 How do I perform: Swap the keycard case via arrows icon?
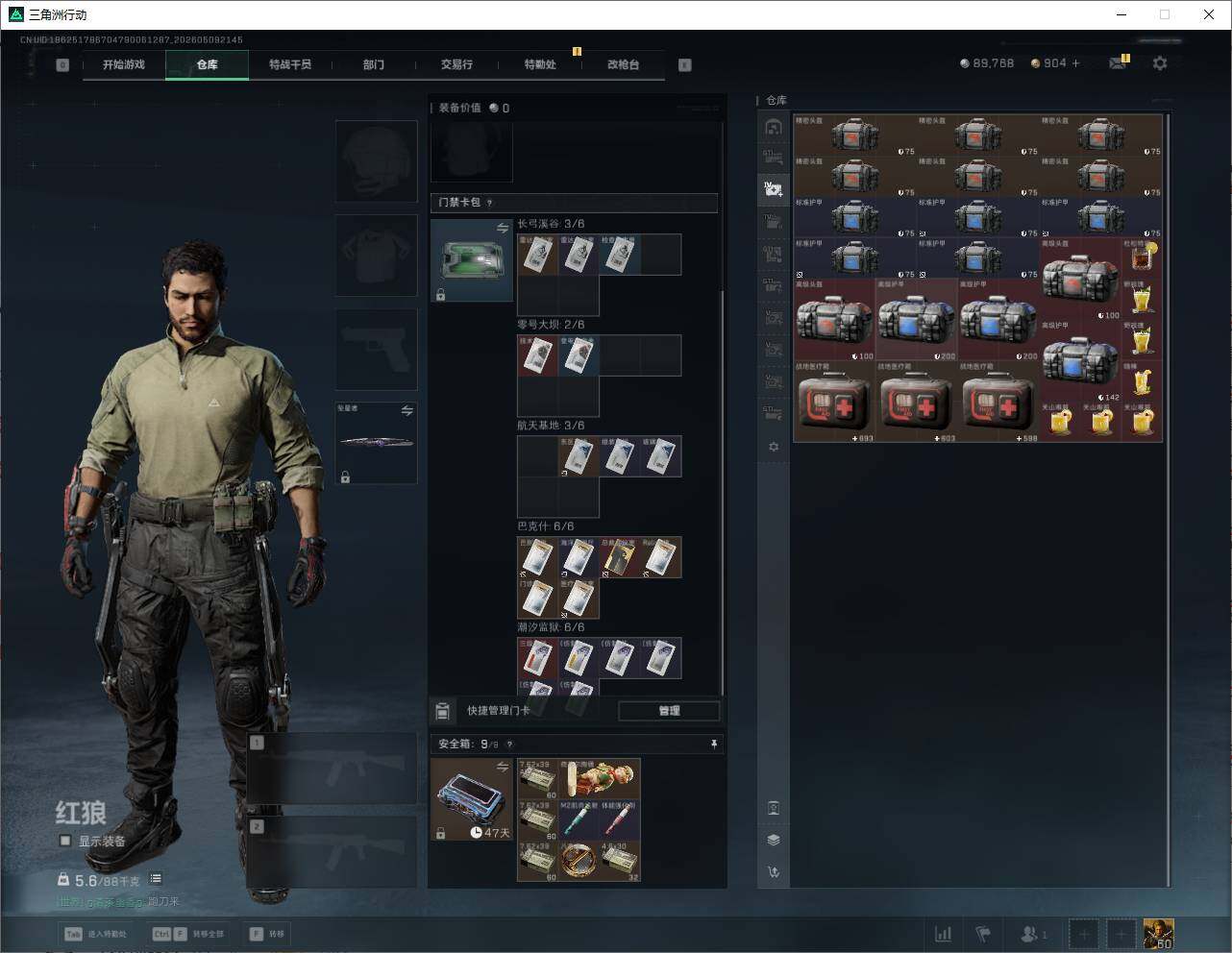coord(503,228)
